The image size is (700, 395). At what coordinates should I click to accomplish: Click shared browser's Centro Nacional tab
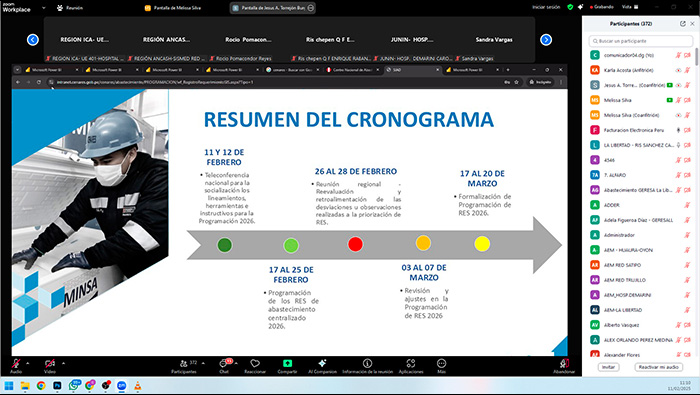point(353,70)
